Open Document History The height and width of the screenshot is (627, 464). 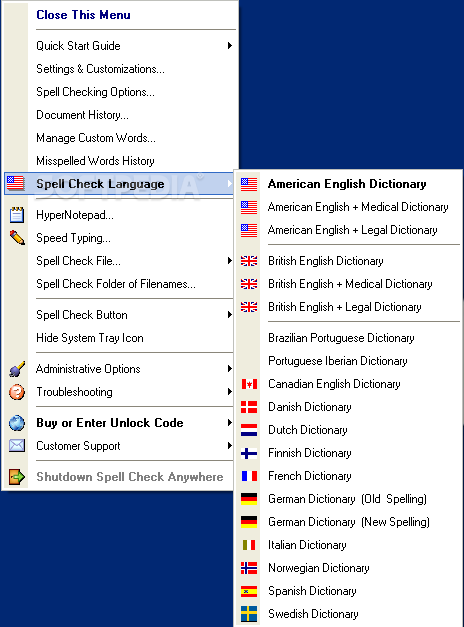(x=82, y=115)
